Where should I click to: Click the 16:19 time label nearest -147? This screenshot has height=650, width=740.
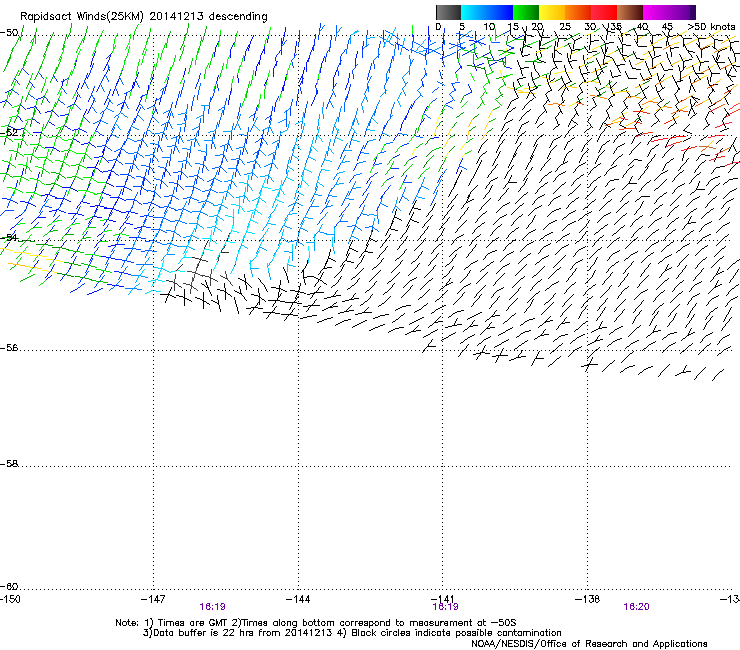click(x=212, y=607)
